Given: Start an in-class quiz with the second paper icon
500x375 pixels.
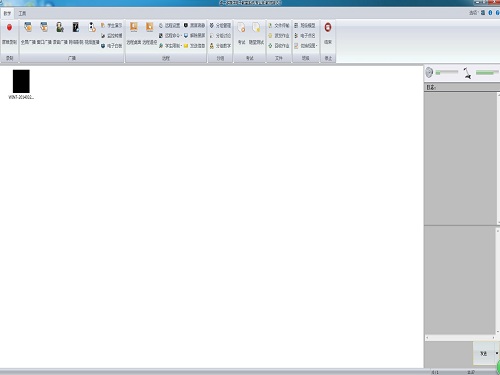Looking at the screenshot, I should coord(256,33).
